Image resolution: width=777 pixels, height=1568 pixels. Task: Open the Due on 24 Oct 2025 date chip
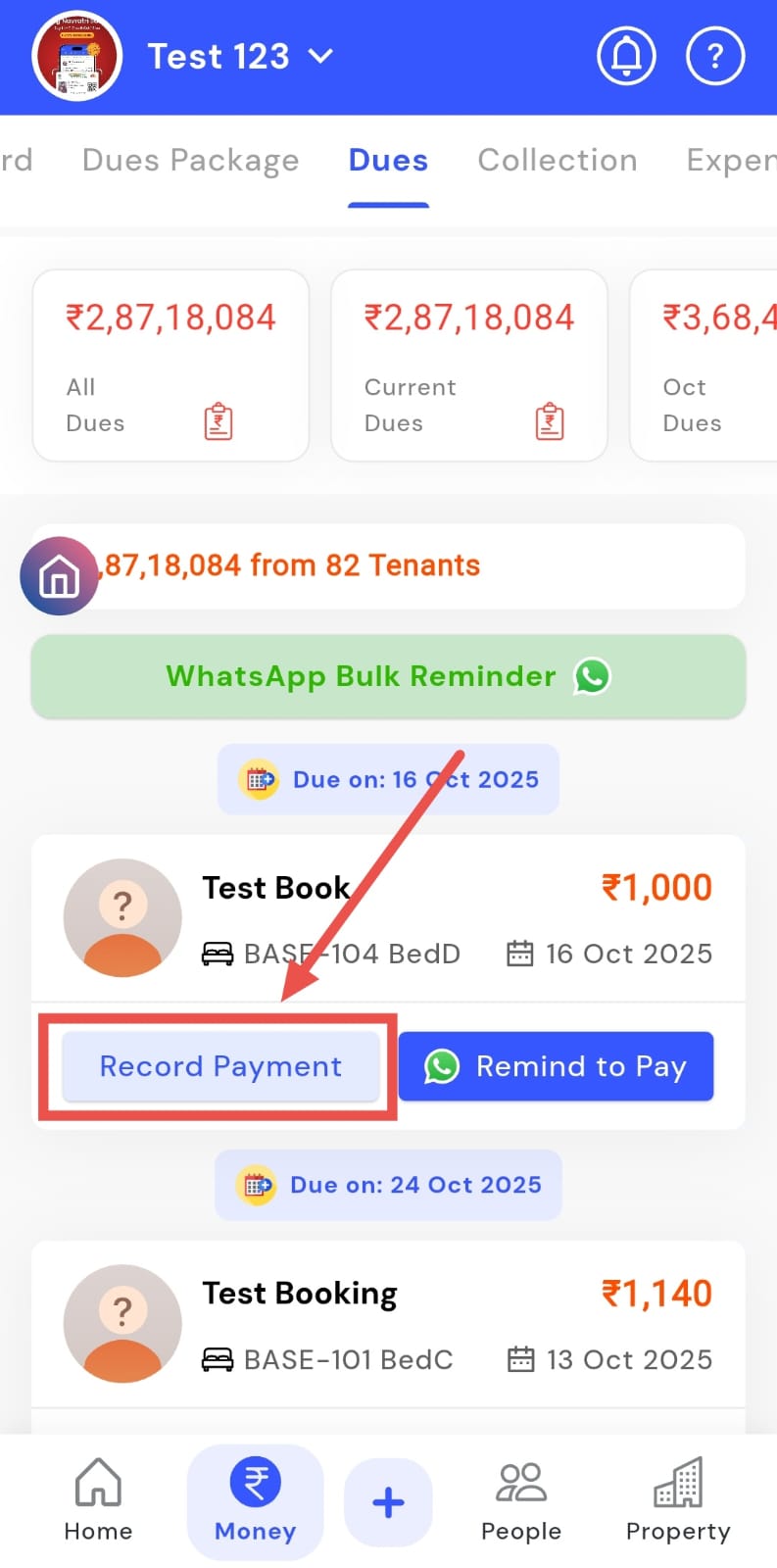(x=388, y=1185)
